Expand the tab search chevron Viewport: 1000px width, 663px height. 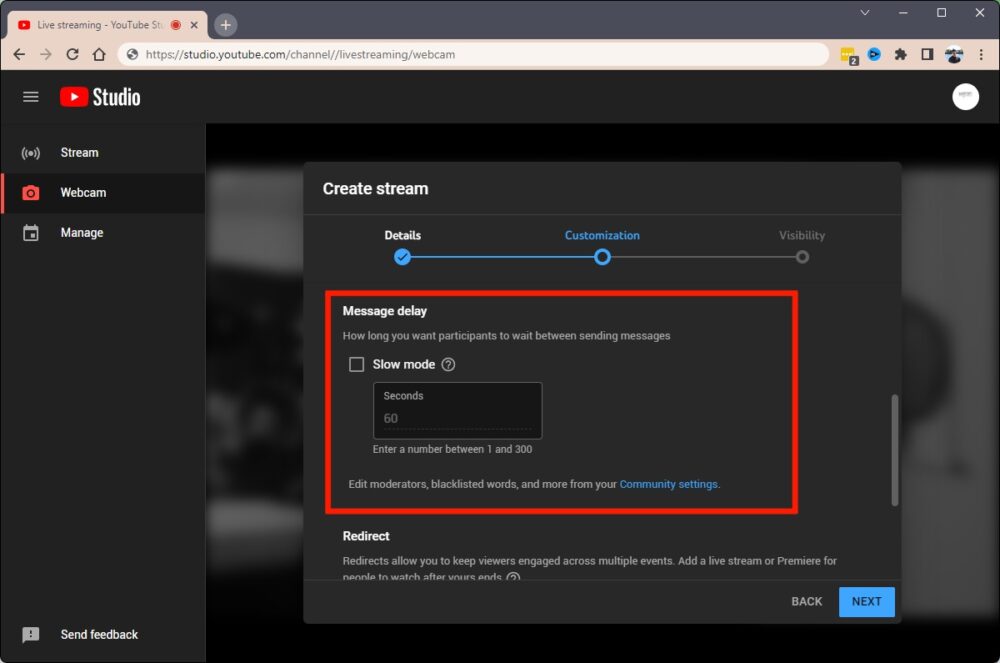[x=865, y=13]
